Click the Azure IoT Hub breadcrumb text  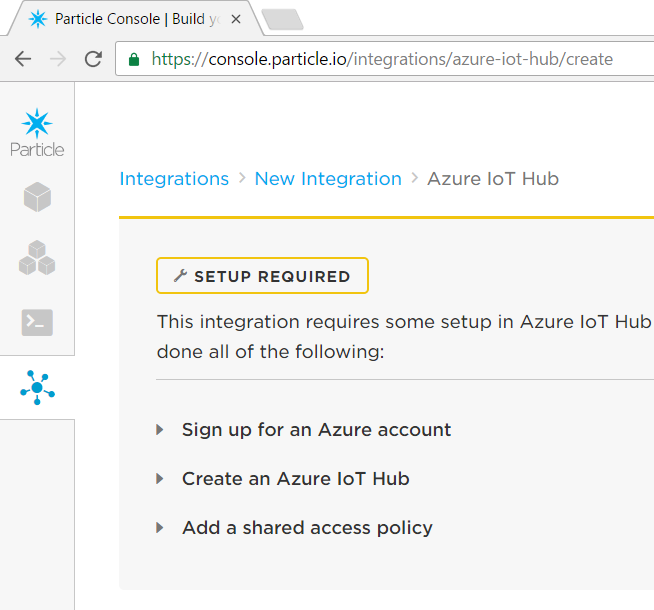(x=492, y=179)
